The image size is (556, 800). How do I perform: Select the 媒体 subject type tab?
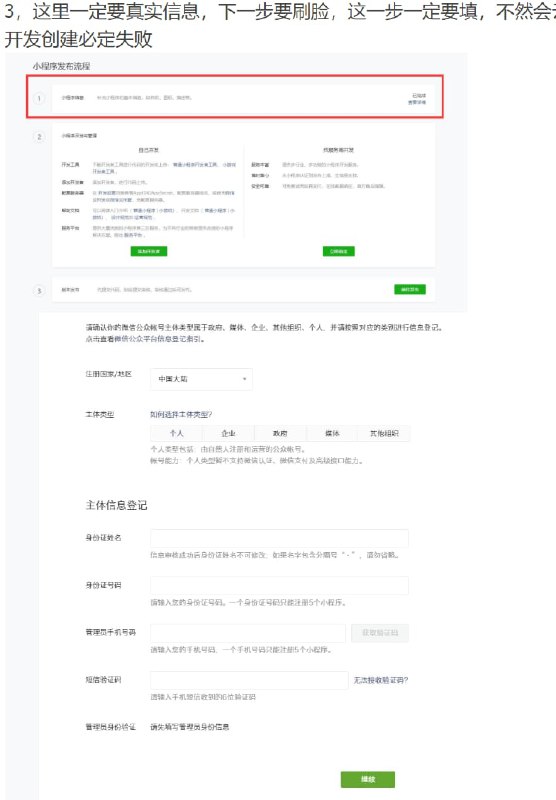tap(332, 433)
